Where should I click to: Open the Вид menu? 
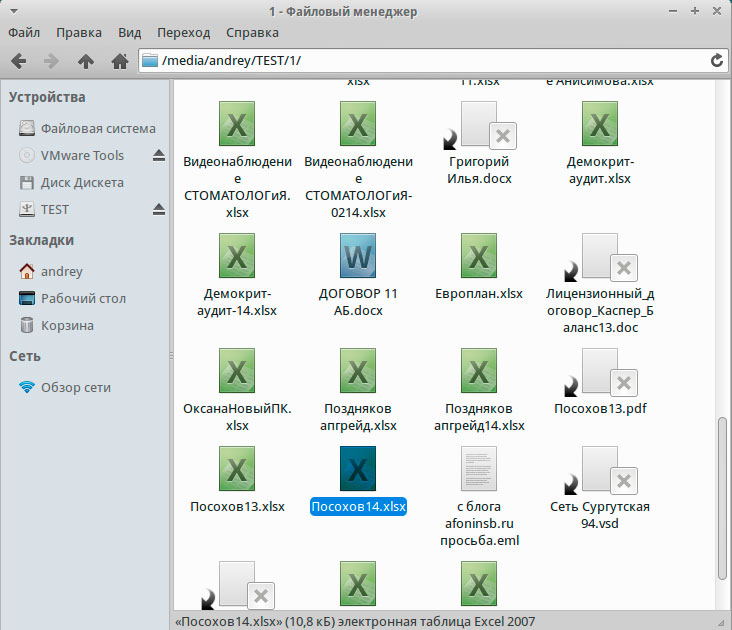tap(129, 32)
